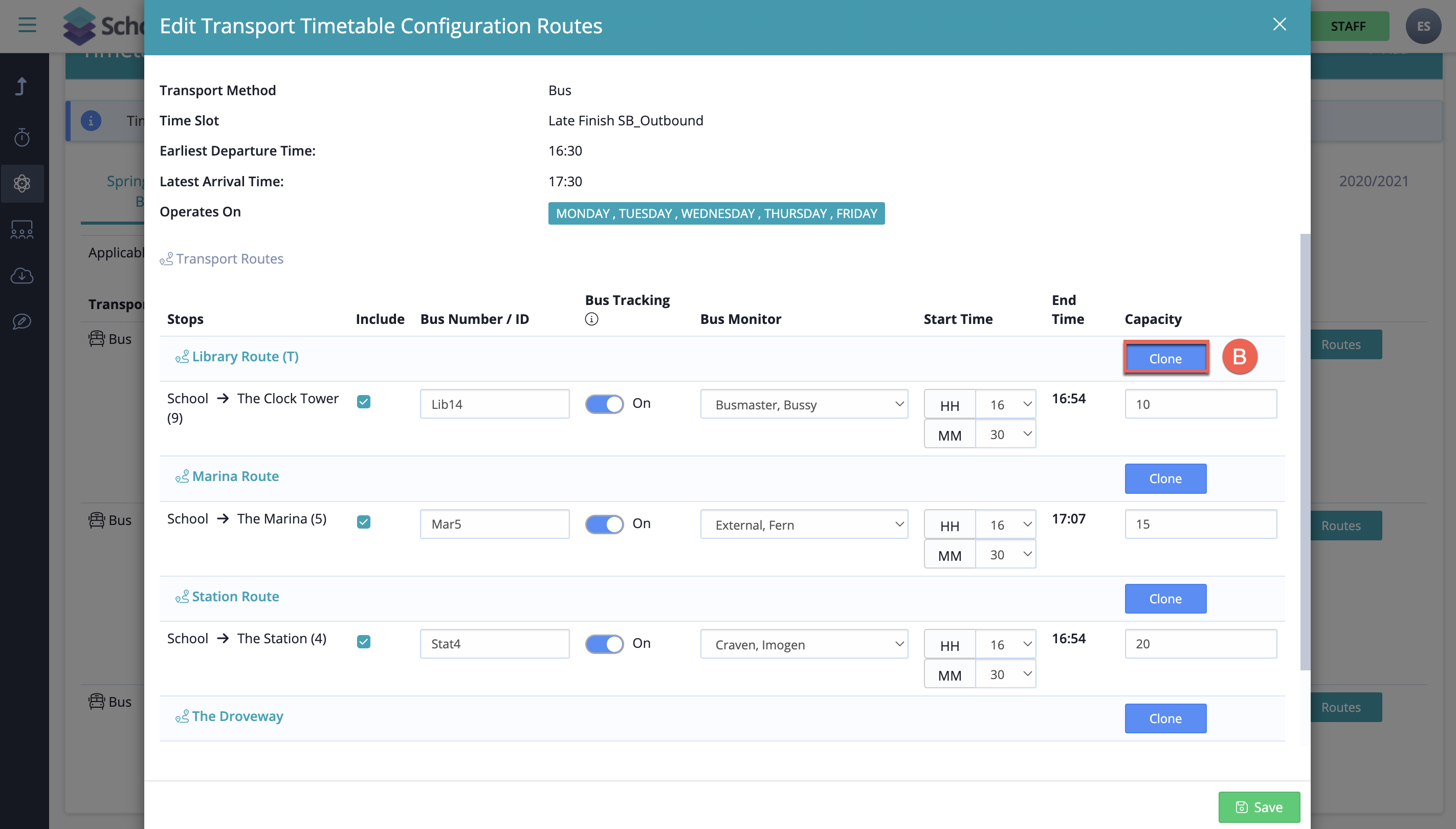Open Bus Monitor dropdown showing External, Fern
Screen dimensions: 1456x829
pos(804,525)
